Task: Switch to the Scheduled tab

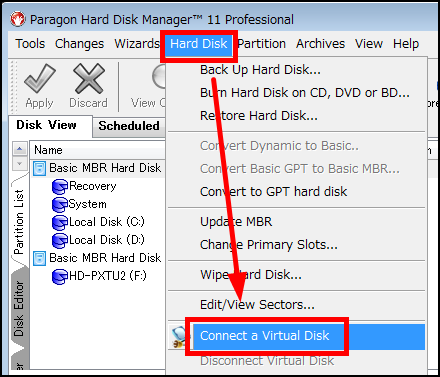Action: [129, 126]
